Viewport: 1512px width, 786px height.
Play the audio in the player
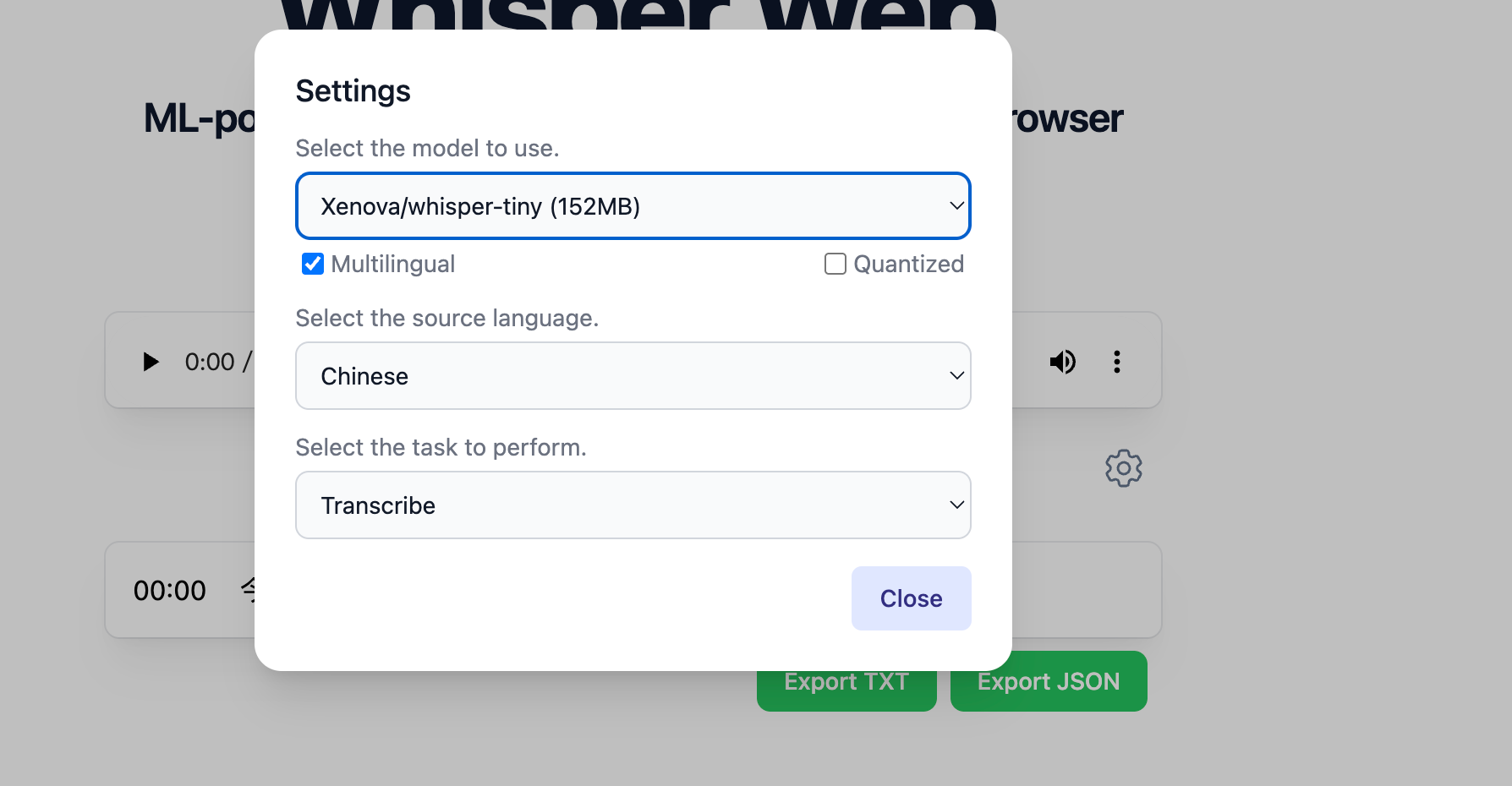[151, 362]
